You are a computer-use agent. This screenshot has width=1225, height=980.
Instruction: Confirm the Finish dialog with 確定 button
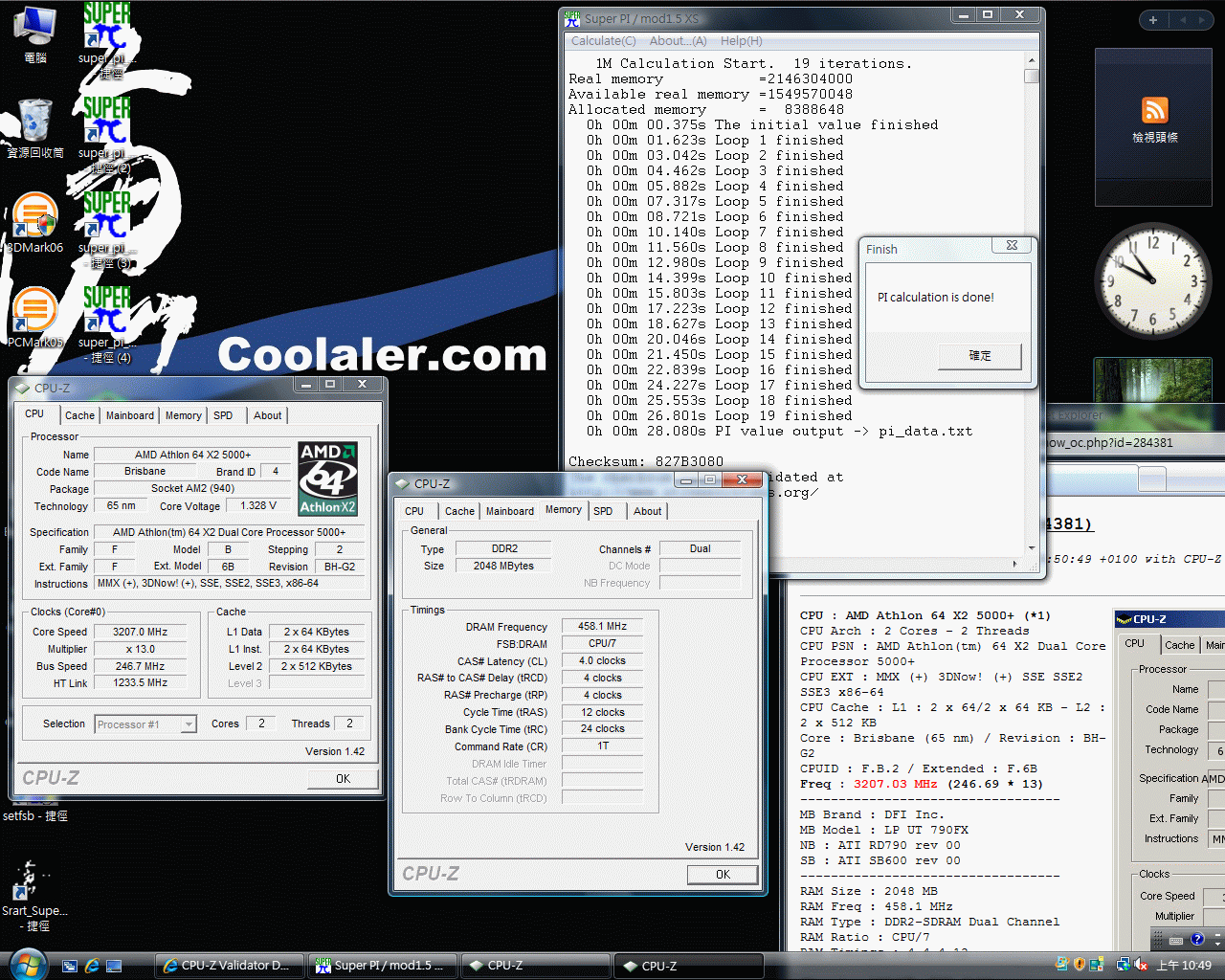click(980, 356)
